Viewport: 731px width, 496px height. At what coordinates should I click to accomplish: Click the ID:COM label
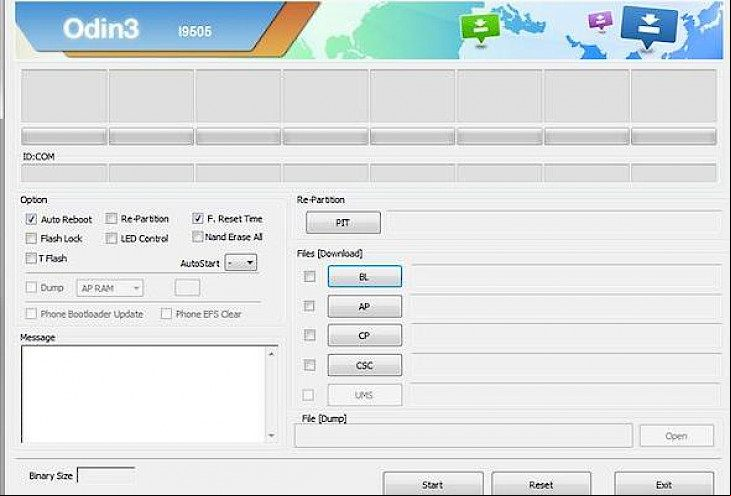[39, 157]
